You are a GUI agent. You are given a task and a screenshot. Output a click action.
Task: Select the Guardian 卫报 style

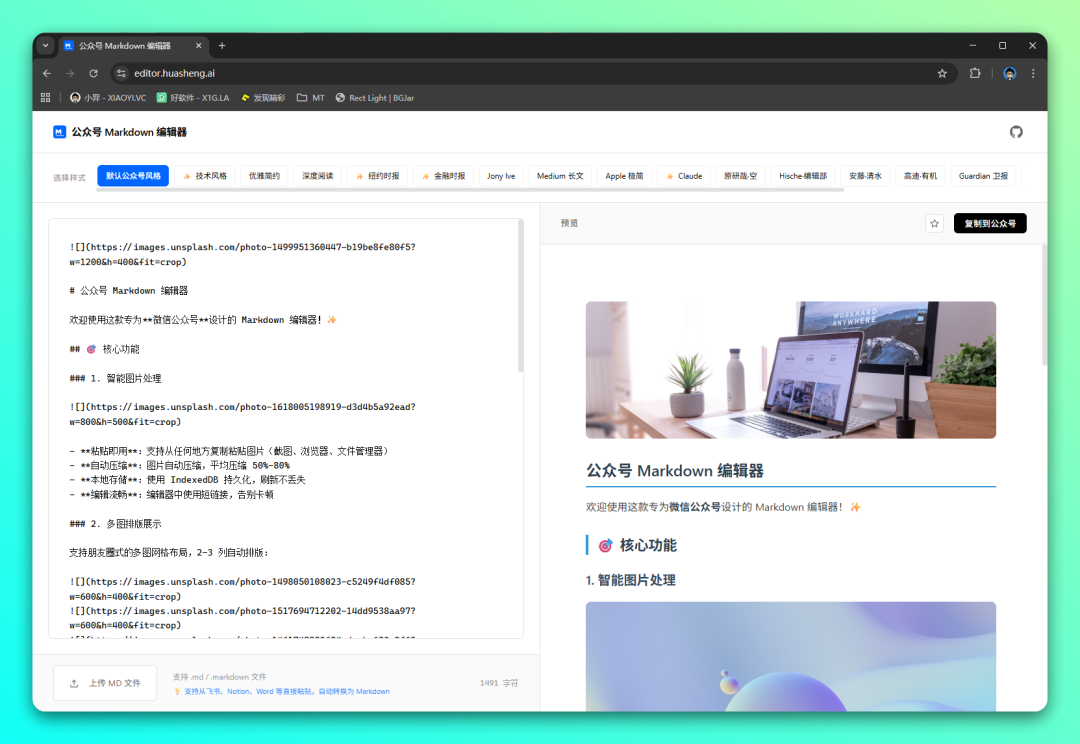983,176
